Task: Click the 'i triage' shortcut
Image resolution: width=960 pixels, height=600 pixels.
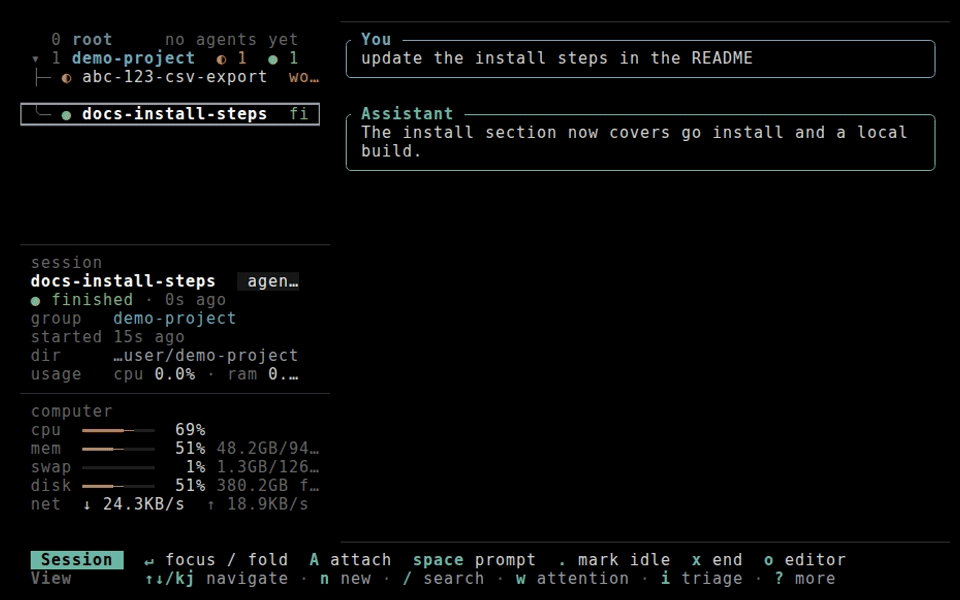Action: 701,579
